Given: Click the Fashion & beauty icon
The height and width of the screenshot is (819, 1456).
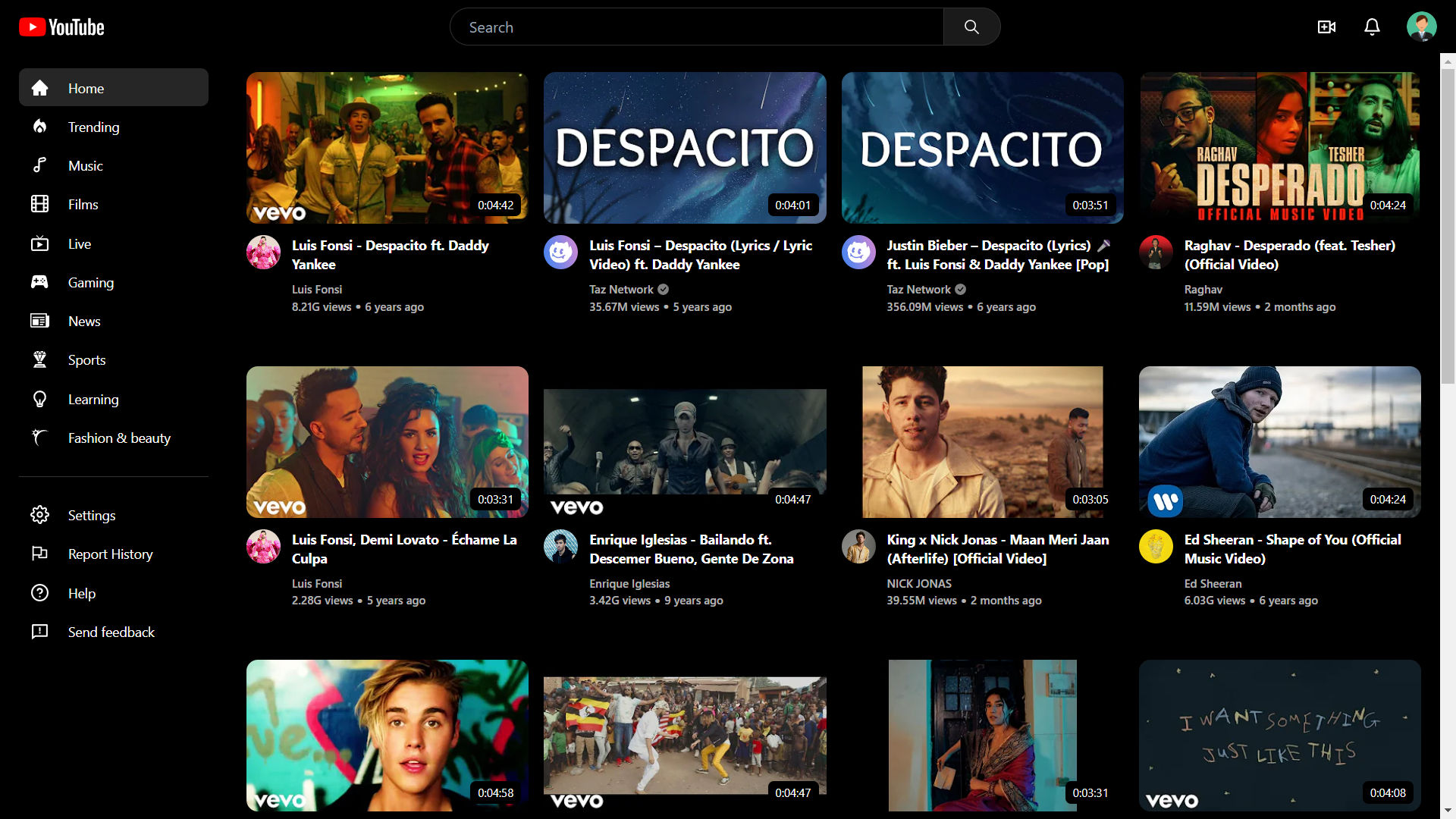Looking at the screenshot, I should point(40,438).
